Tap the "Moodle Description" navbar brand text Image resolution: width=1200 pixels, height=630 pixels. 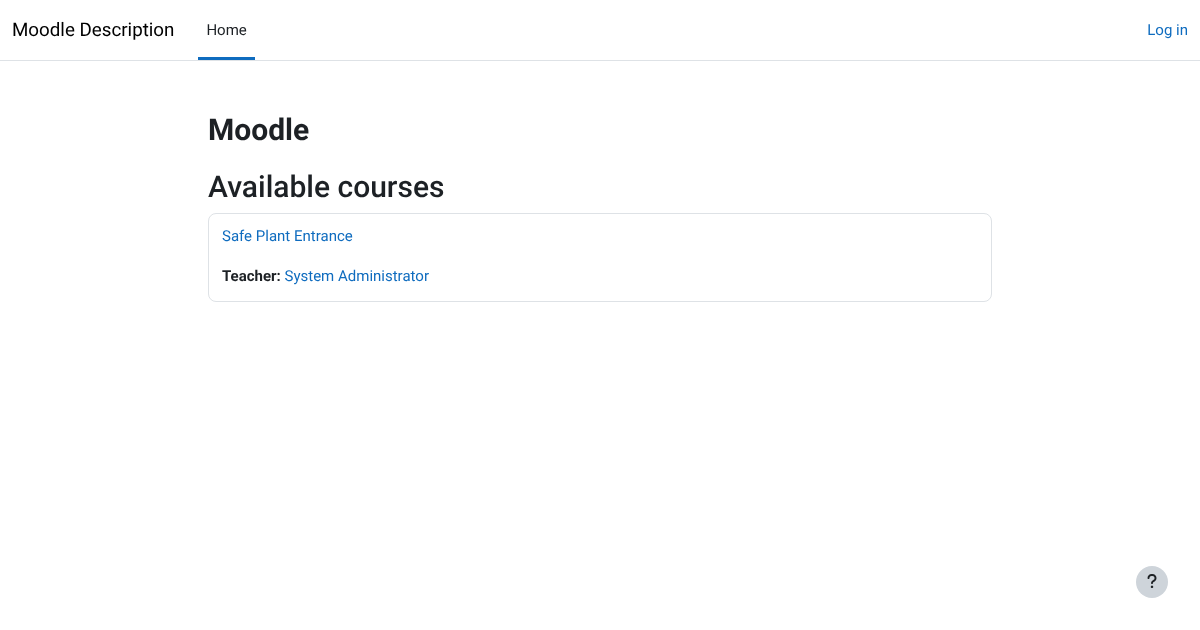93,30
